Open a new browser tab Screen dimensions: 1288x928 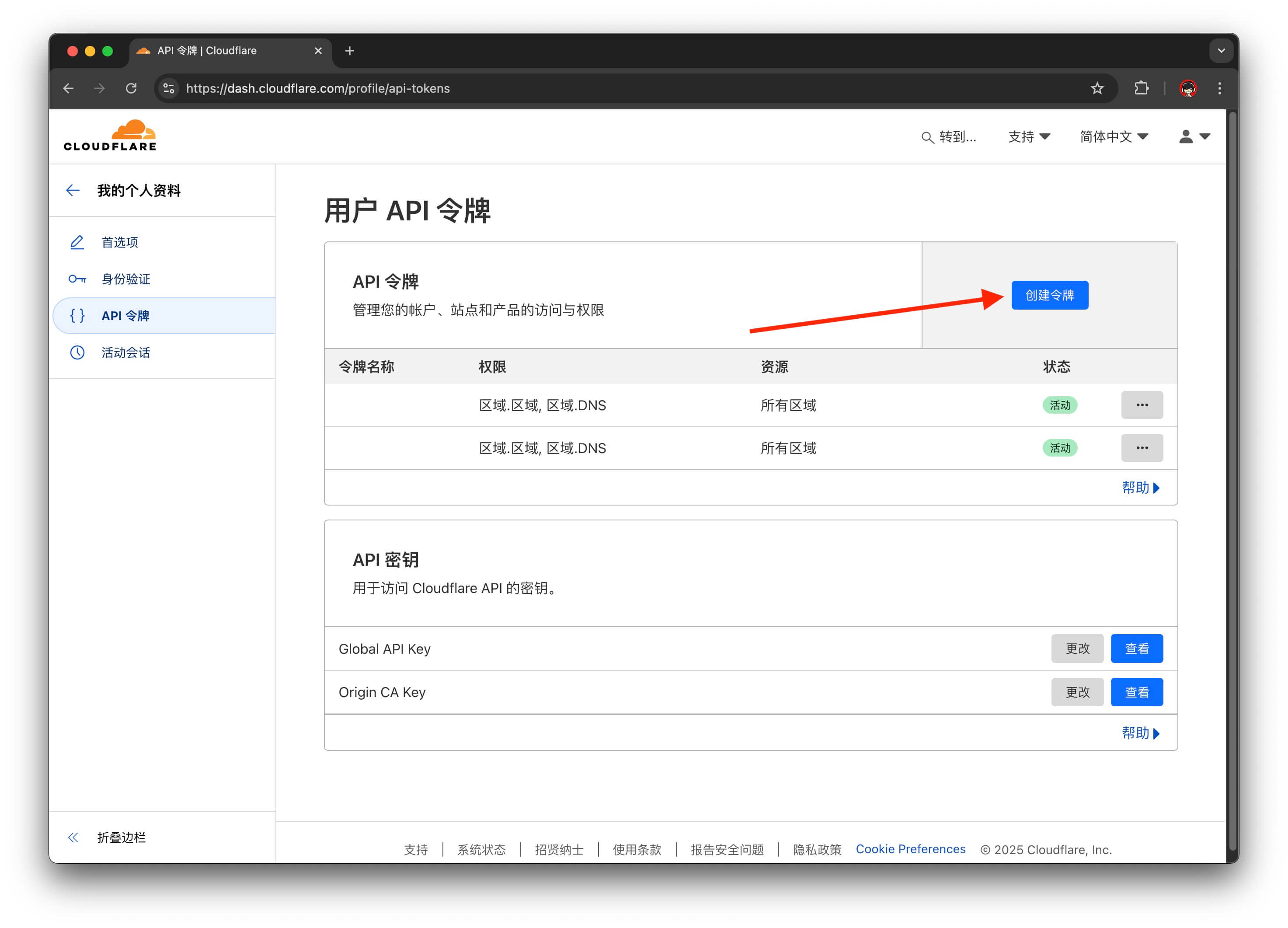pyautogui.click(x=350, y=51)
